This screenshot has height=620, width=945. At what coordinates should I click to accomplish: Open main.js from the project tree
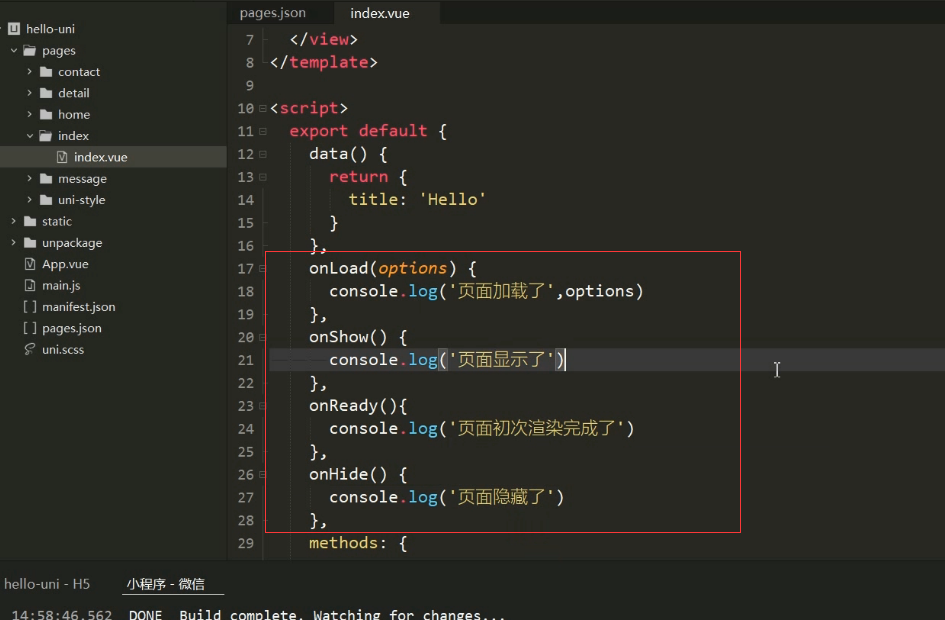click(61, 286)
